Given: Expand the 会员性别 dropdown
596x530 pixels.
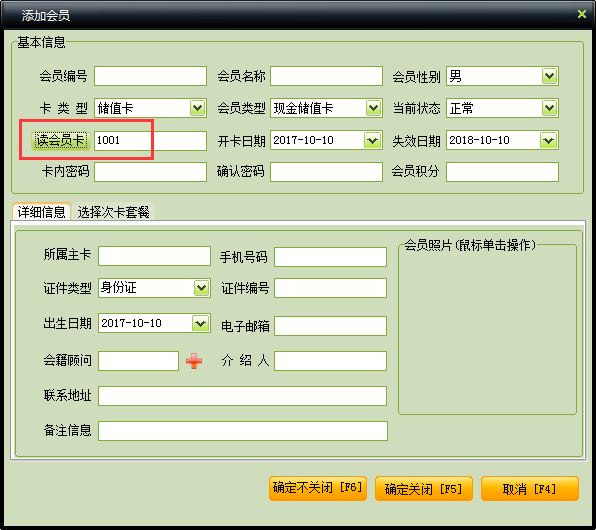Looking at the screenshot, I should [549, 76].
